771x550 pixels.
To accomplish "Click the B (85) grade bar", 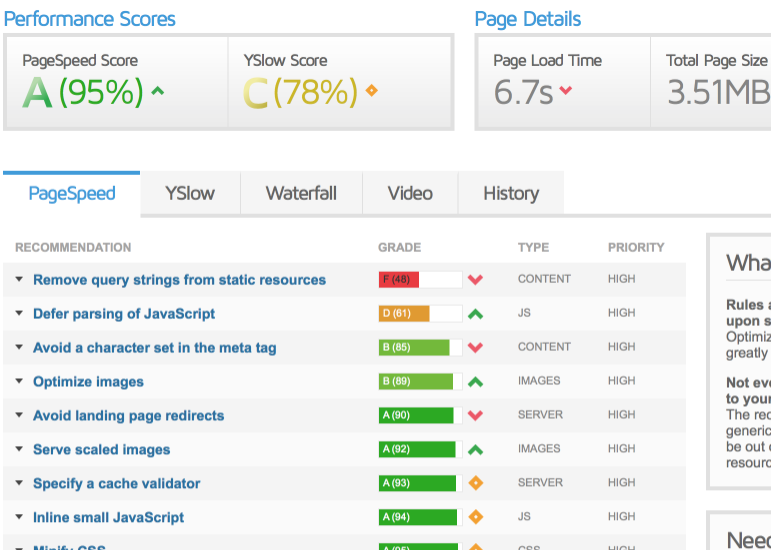I will tap(420, 347).
